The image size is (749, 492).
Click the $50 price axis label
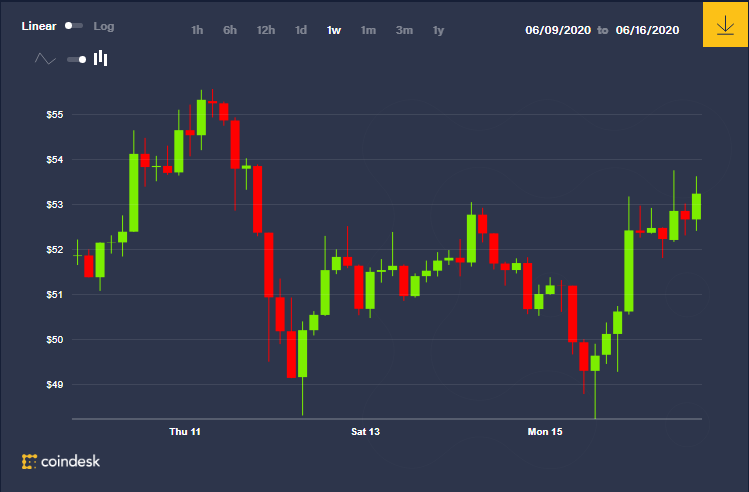pos(54,340)
